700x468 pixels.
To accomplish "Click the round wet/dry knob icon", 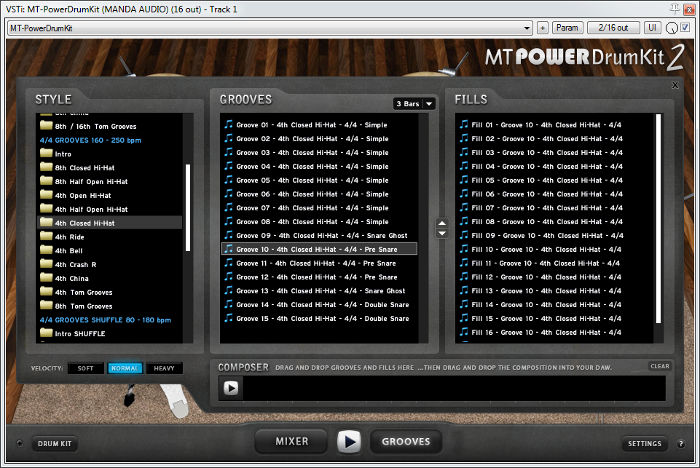I will coord(671,28).
